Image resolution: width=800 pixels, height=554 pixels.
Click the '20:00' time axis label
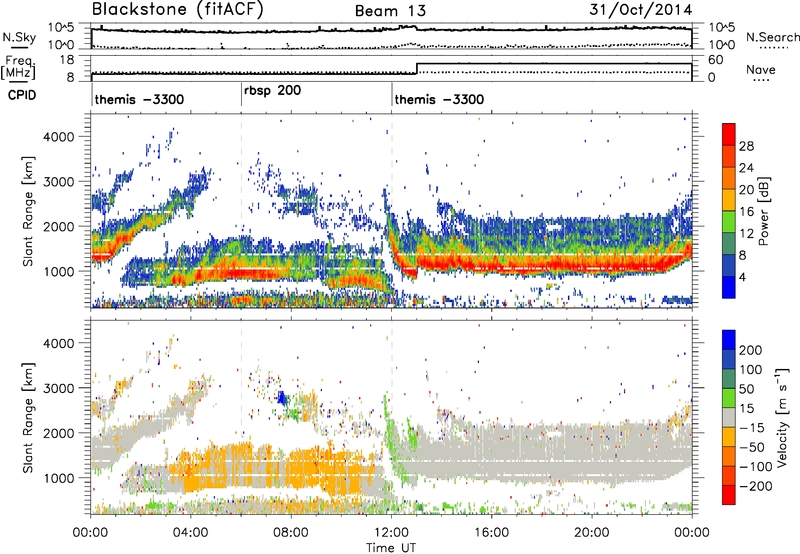(591, 533)
